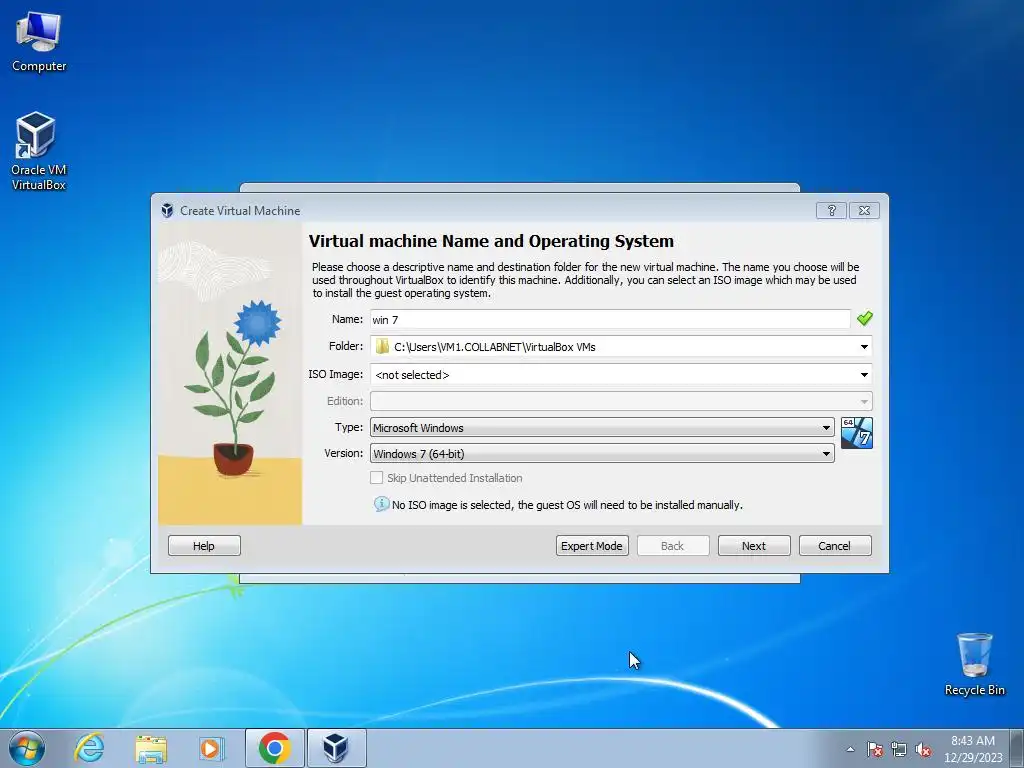Click the Windows 7 64-bit OS badge icon
The width and height of the screenshot is (1024, 768).
click(x=857, y=433)
